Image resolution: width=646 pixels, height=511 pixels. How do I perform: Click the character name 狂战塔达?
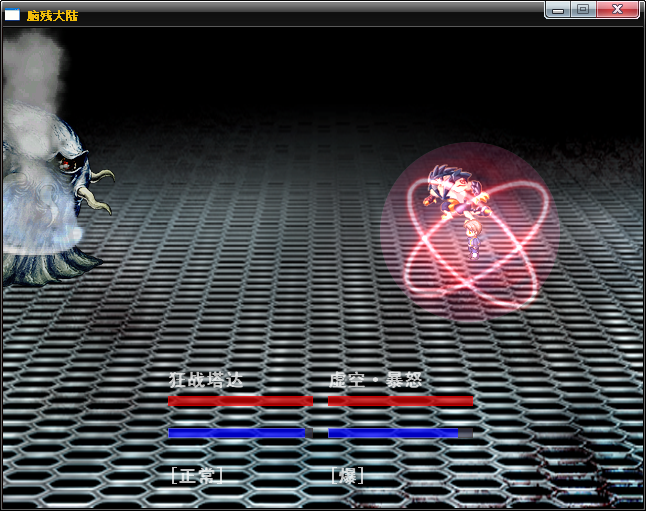click(206, 380)
